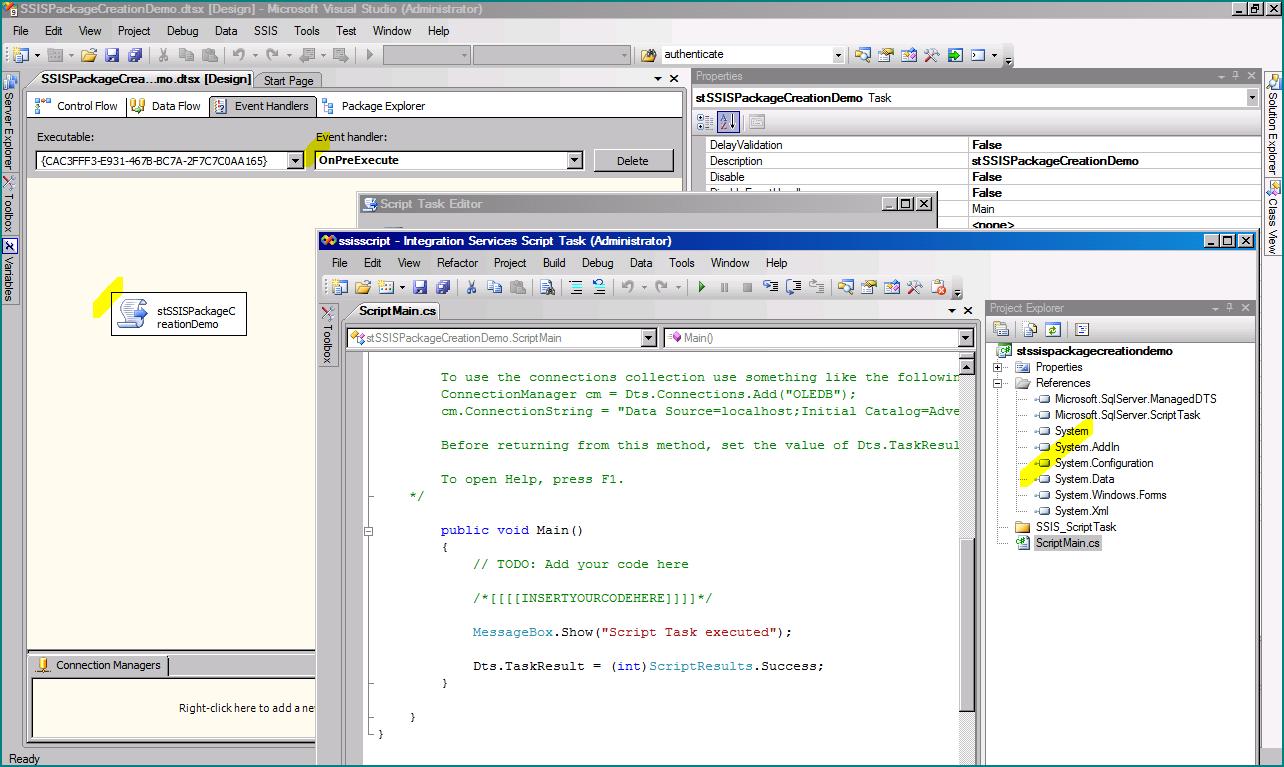This screenshot has width=1284, height=767.
Task: Switch to Control Flow tab
Action: pyautogui.click(x=77, y=106)
